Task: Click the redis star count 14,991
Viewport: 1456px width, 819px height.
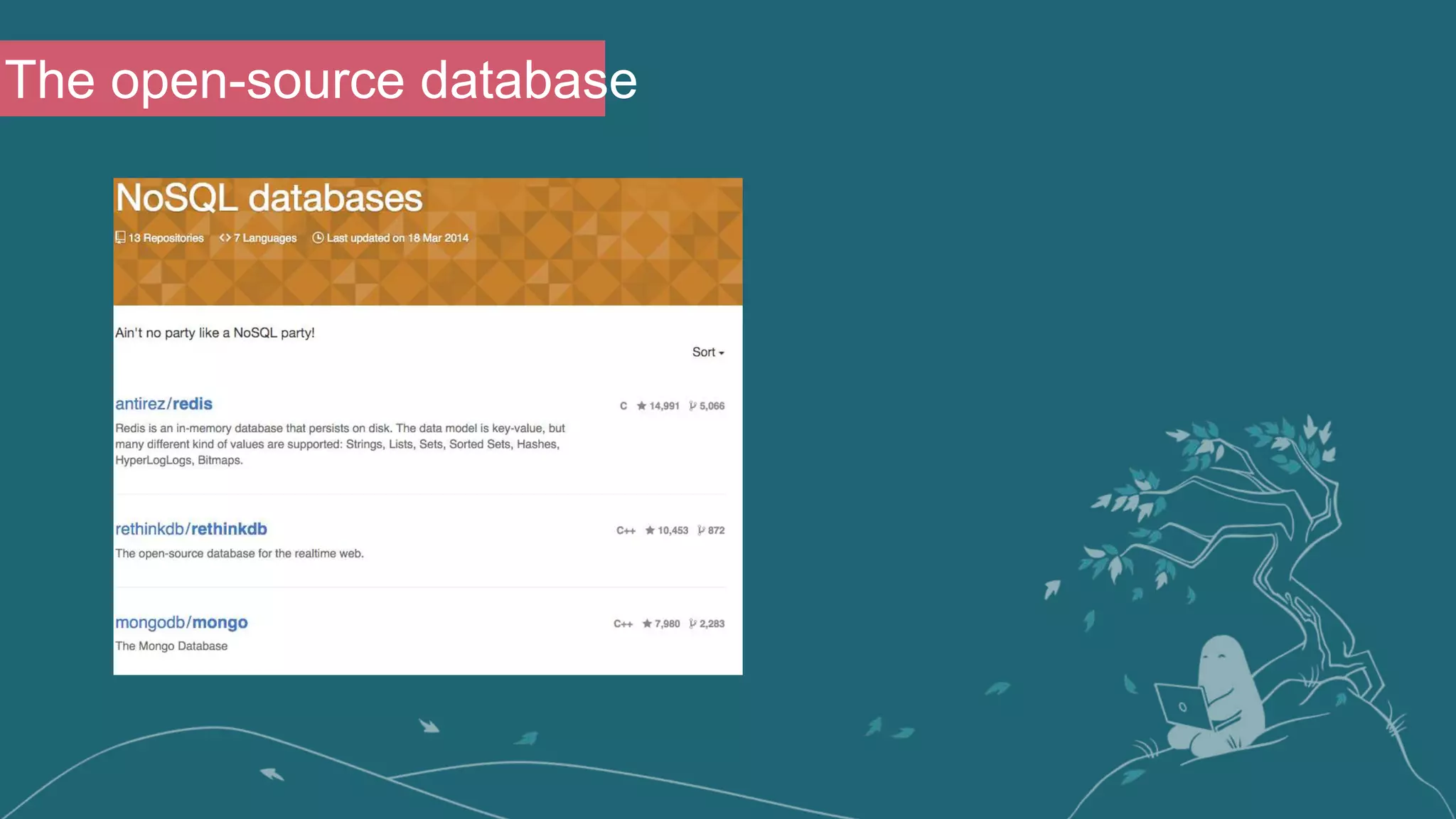Action: [x=658, y=406]
